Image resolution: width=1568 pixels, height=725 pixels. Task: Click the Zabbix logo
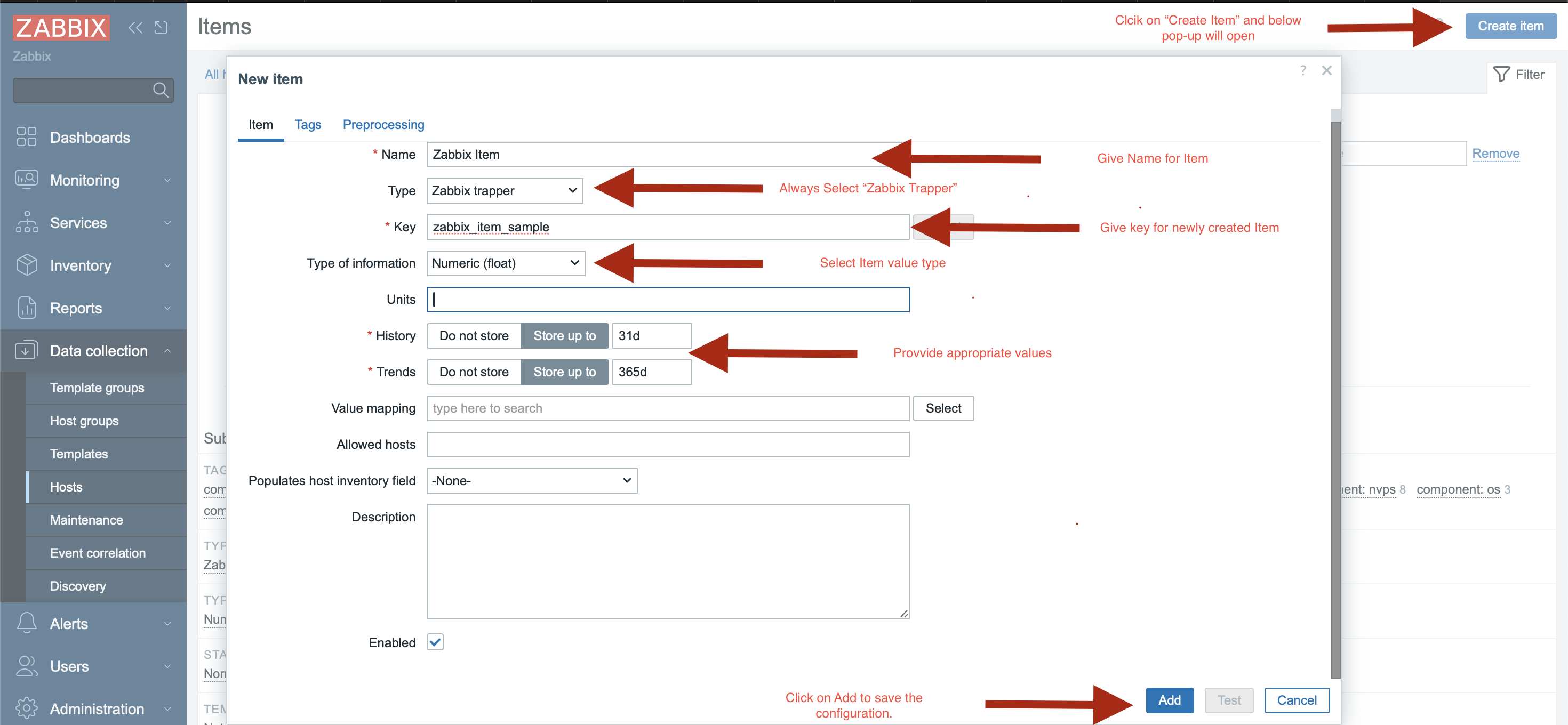[x=61, y=27]
